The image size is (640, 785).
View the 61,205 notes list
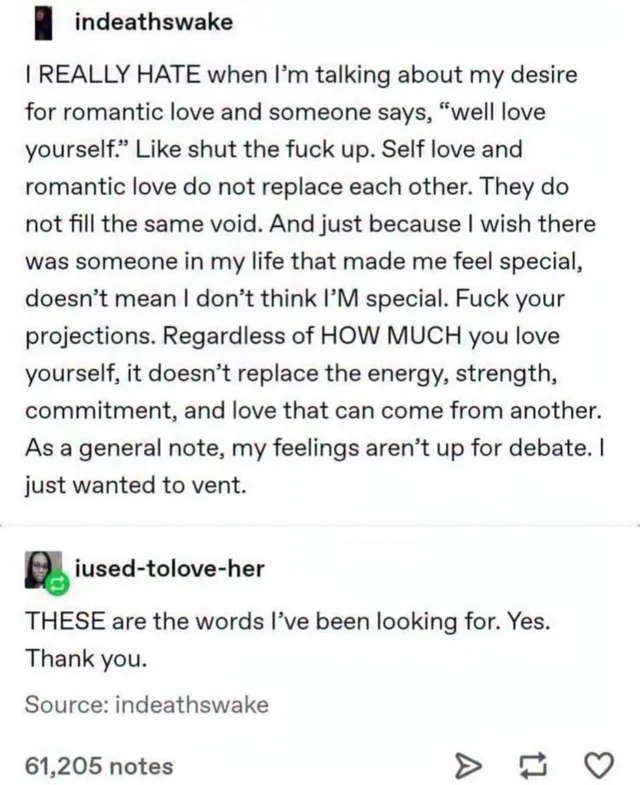click(x=99, y=766)
